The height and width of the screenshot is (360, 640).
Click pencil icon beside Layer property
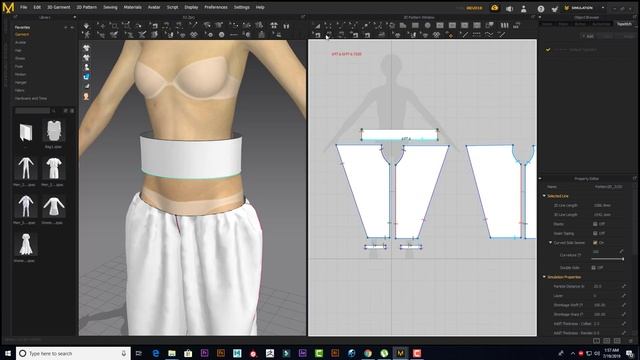click(x=624, y=296)
